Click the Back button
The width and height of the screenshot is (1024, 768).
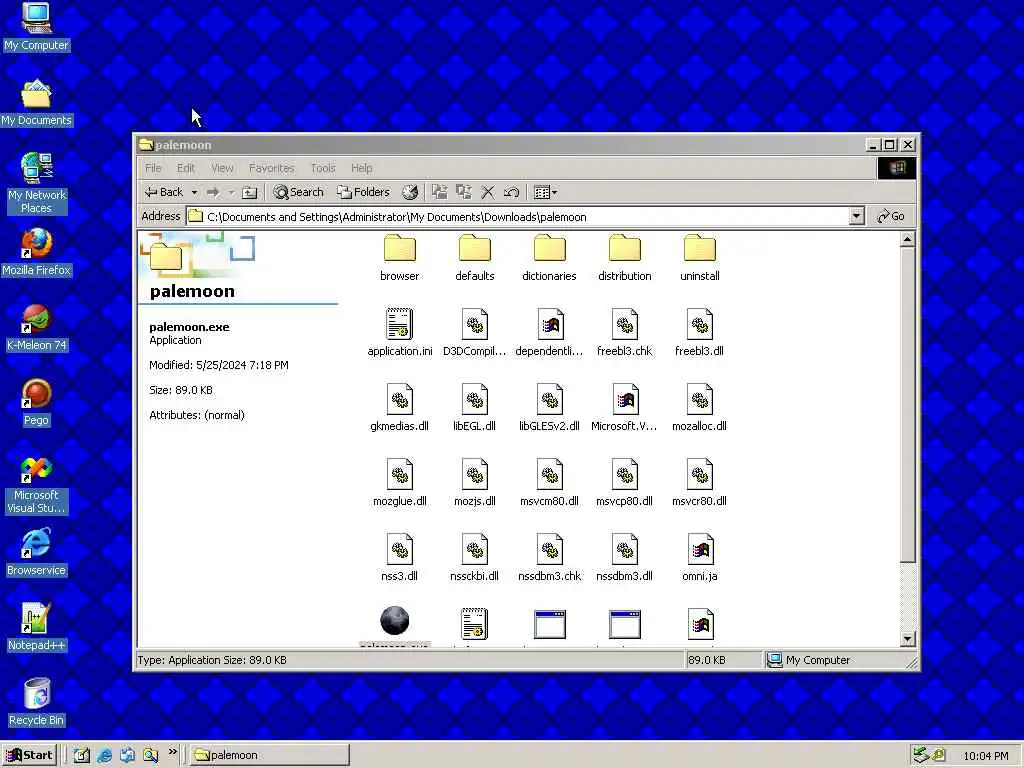coord(165,192)
